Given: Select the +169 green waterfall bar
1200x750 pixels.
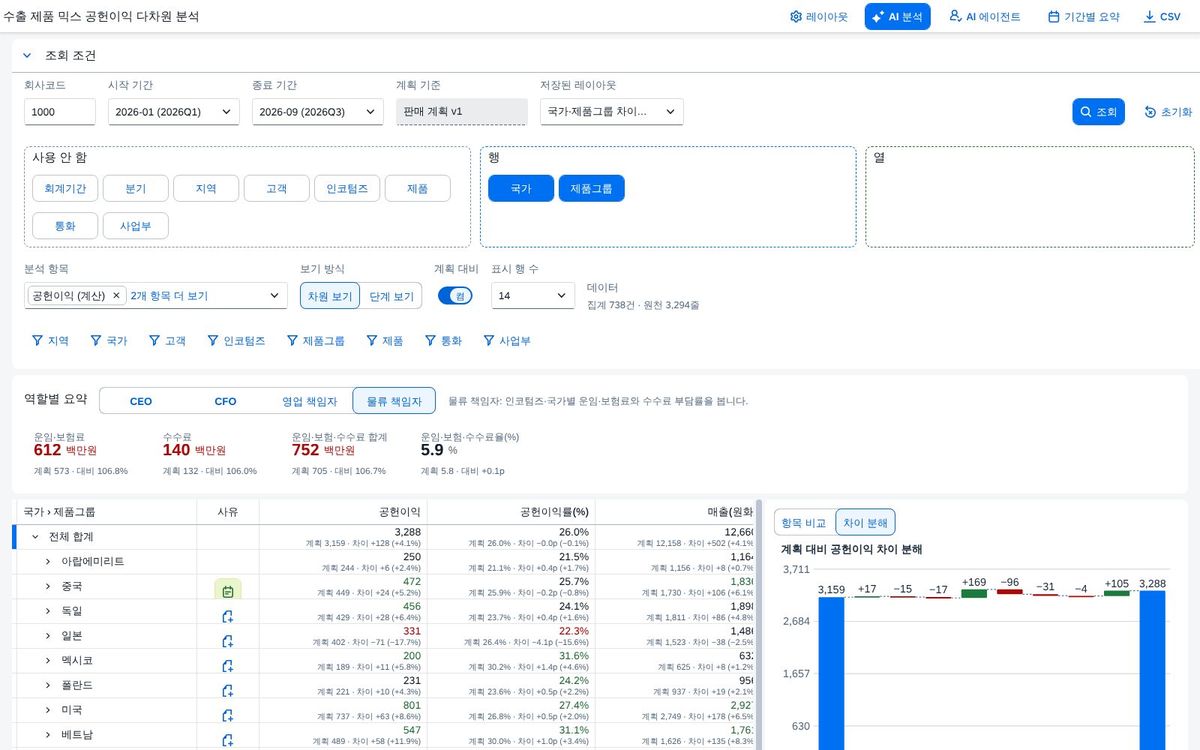Looking at the screenshot, I should coord(974,593).
